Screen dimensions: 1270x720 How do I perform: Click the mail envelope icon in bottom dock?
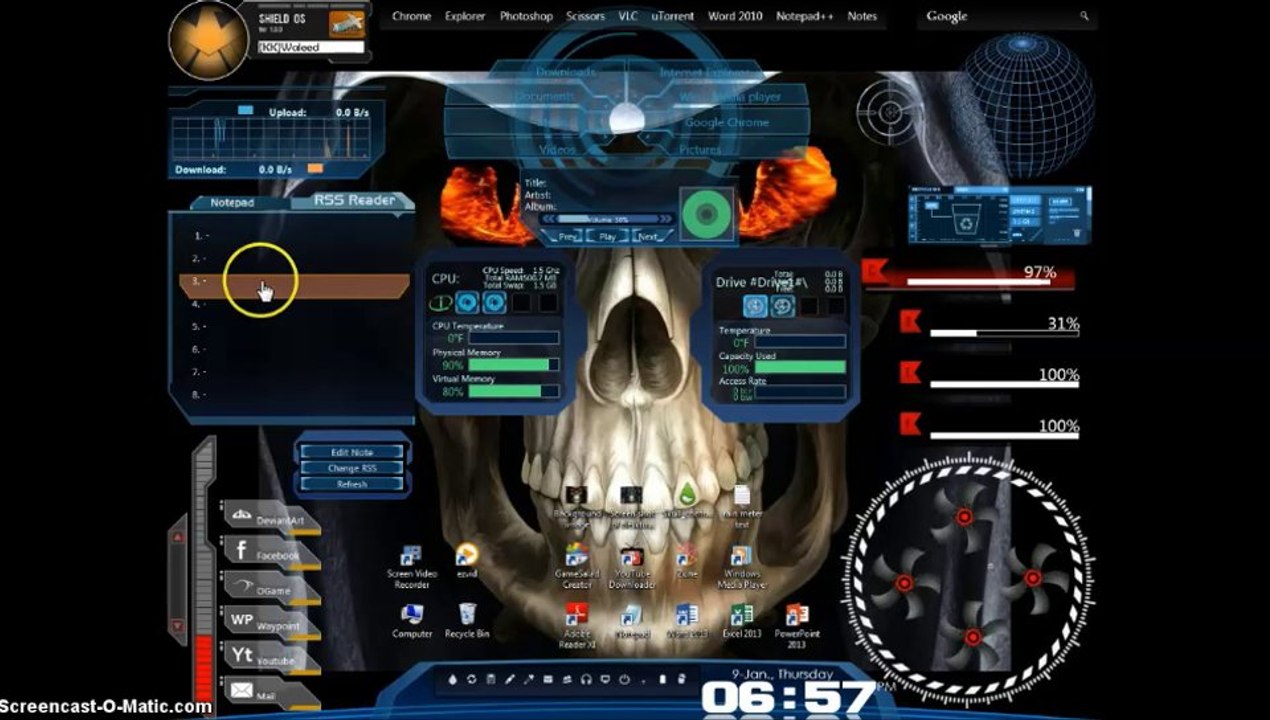click(548, 679)
